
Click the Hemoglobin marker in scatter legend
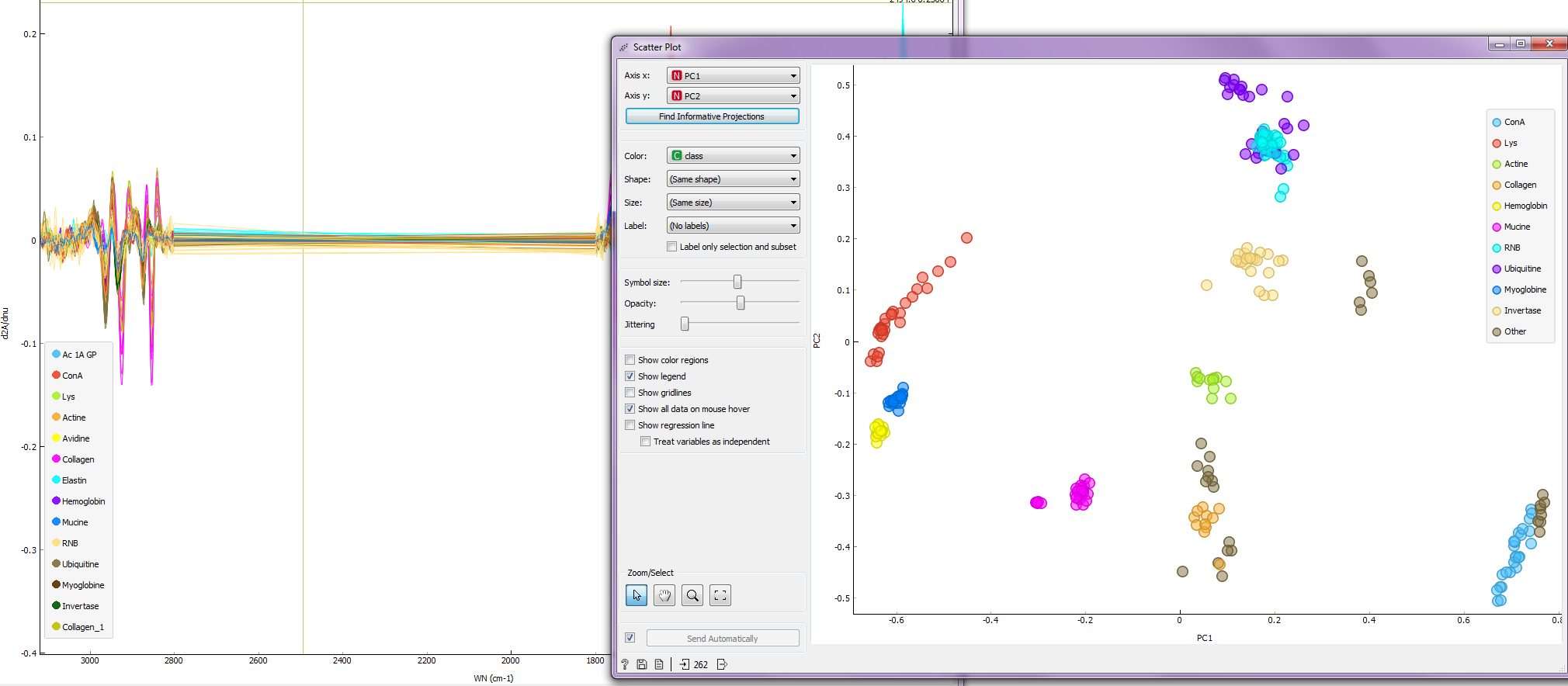(1497, 206)
